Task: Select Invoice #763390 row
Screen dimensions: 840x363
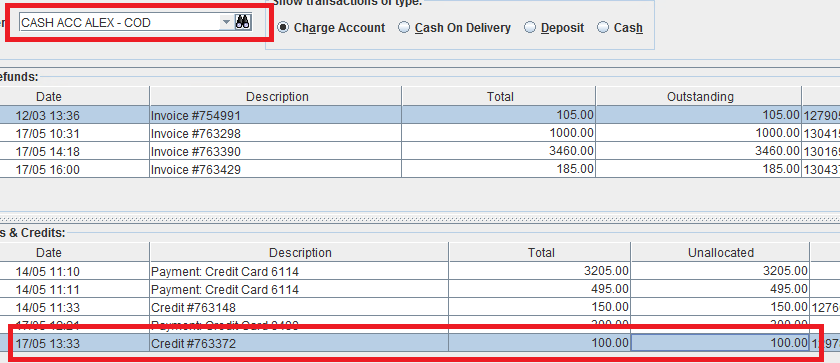Action: pyautogui.click(x=420, y=151)
